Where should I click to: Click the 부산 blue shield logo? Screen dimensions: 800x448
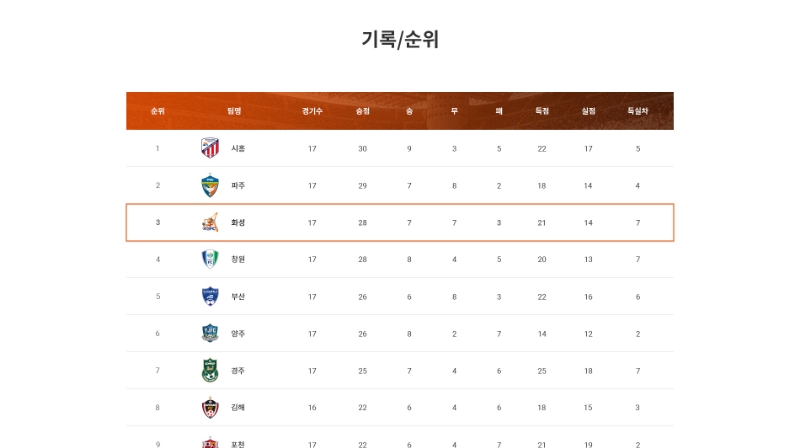click(x=210, y=296)
